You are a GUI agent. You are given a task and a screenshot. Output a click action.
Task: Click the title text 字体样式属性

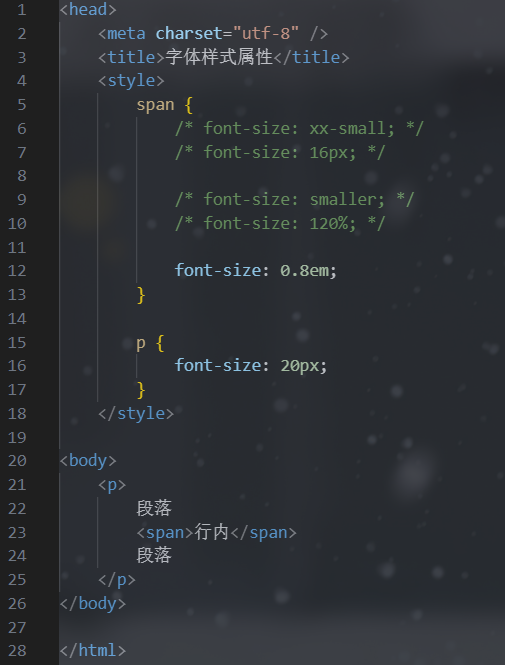point(219,57)
